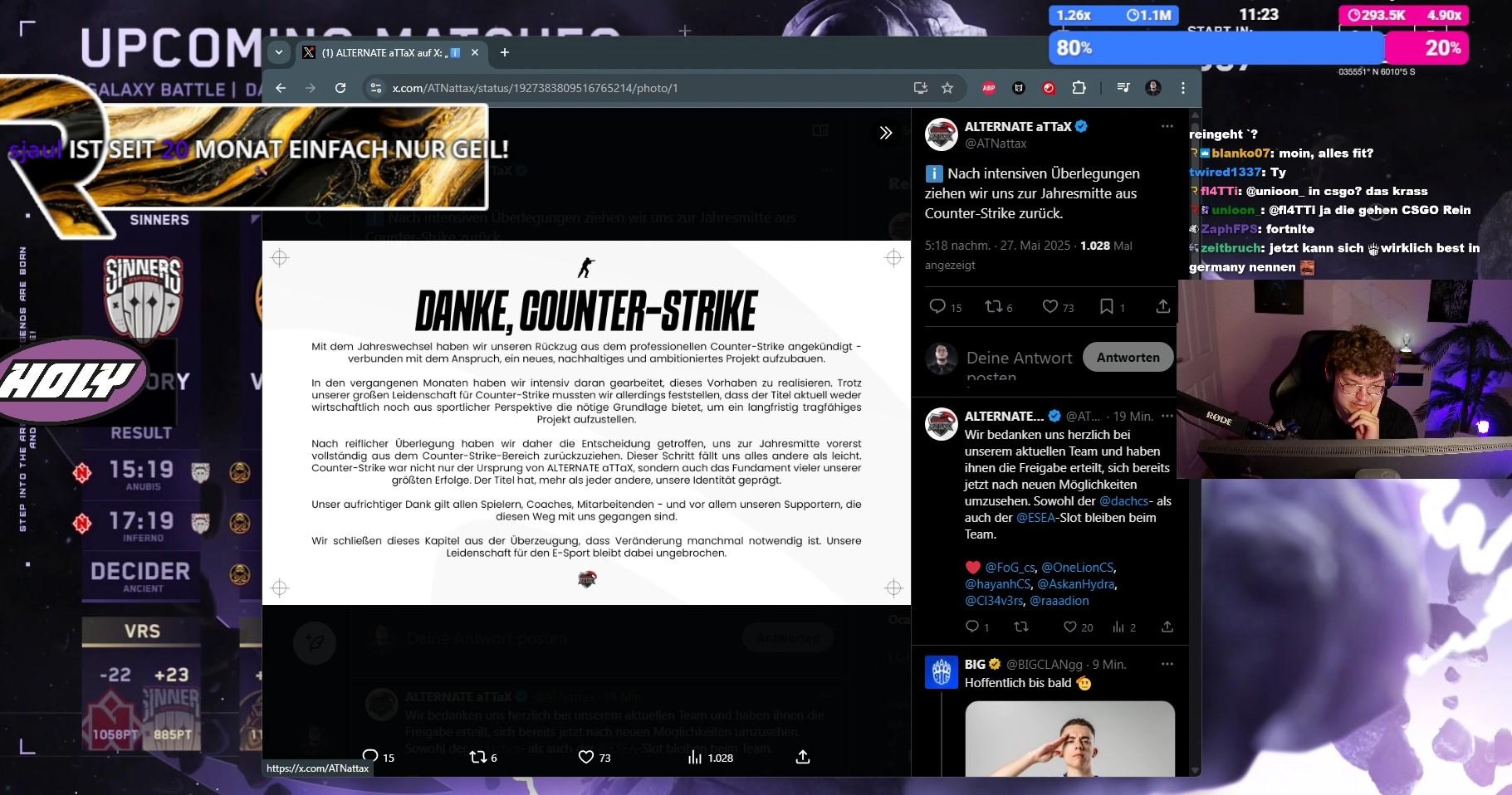Click the Antworten button

[1128, 357]
